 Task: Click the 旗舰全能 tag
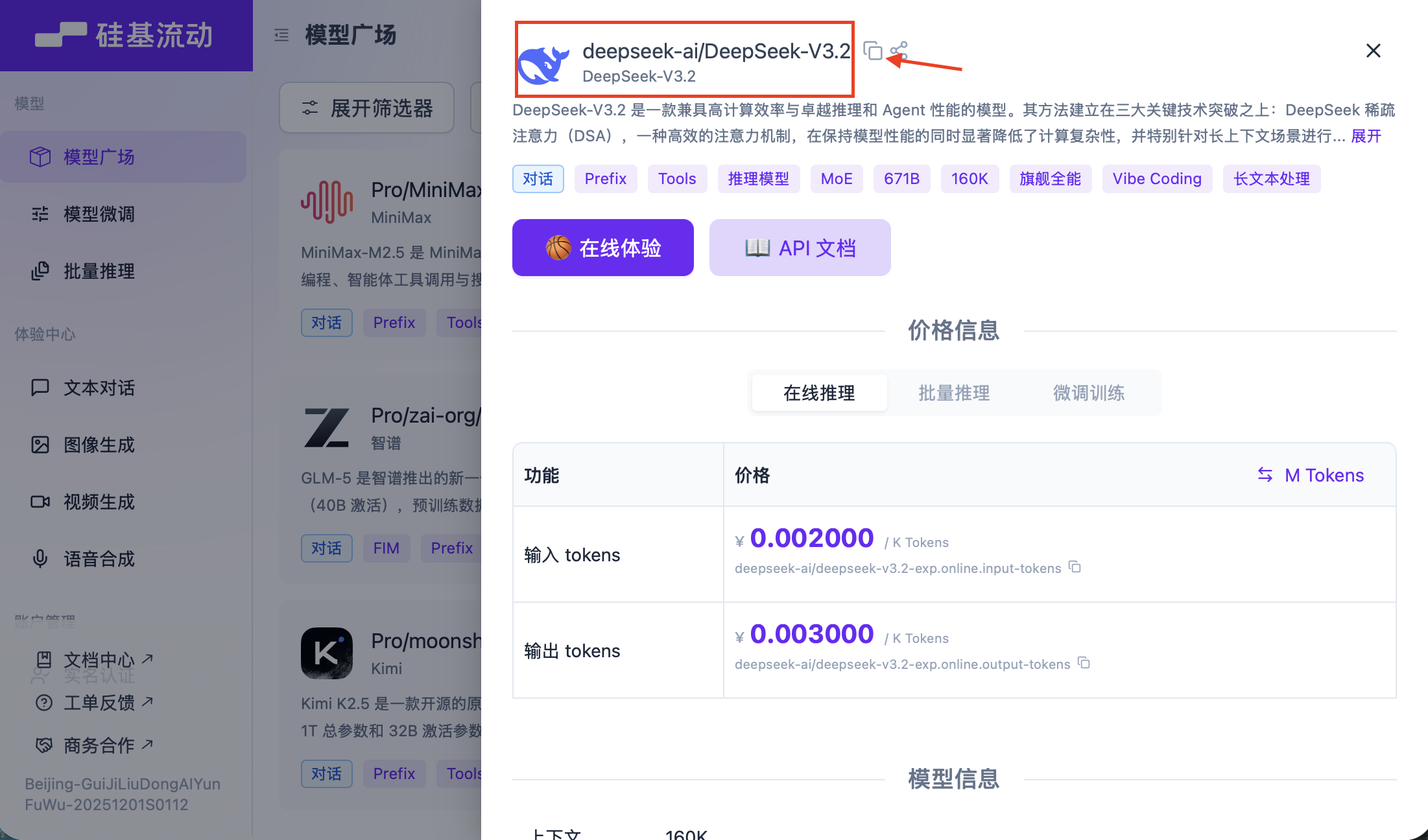1051,179
